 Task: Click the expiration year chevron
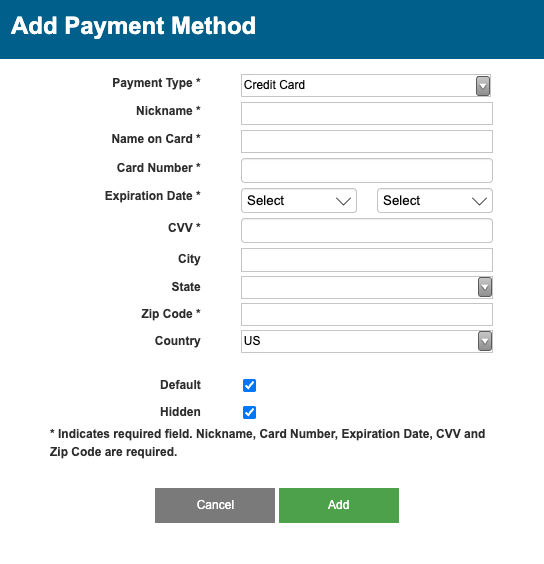point(479,201)
